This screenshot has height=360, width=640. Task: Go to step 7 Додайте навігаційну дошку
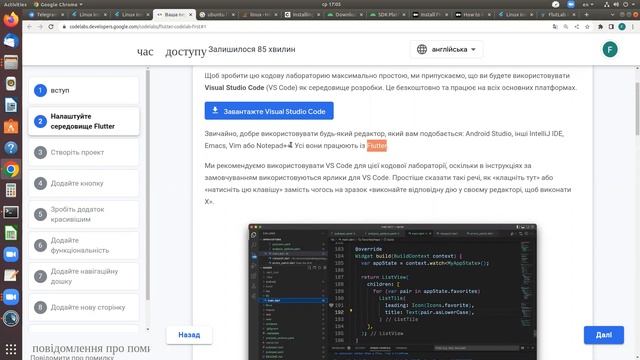tap(84, 276)
